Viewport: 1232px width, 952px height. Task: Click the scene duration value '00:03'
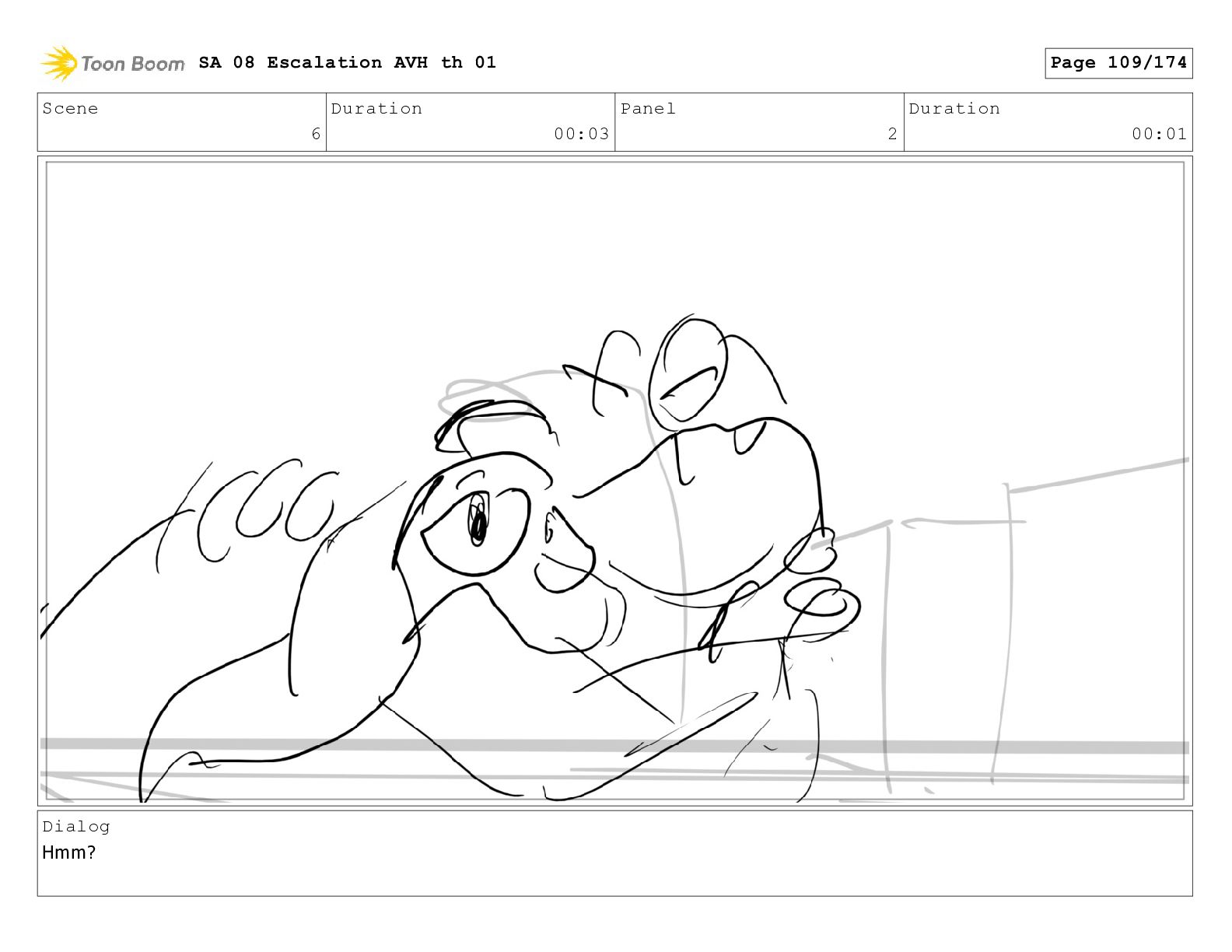pos(581,134)
